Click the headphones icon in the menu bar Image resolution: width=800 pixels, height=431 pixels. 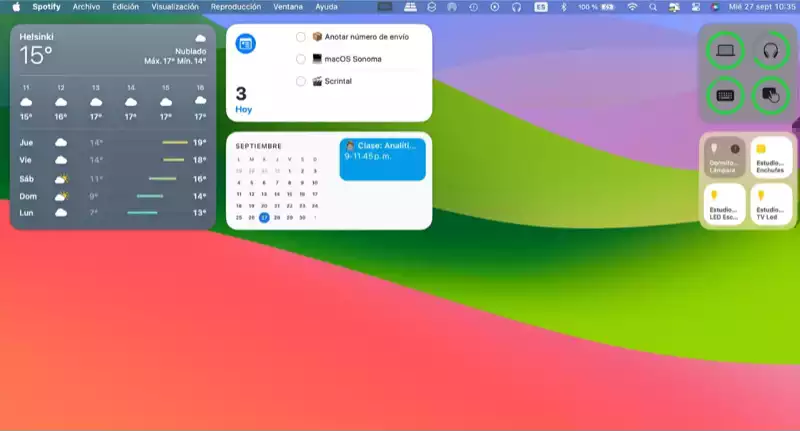coord(516,7)
